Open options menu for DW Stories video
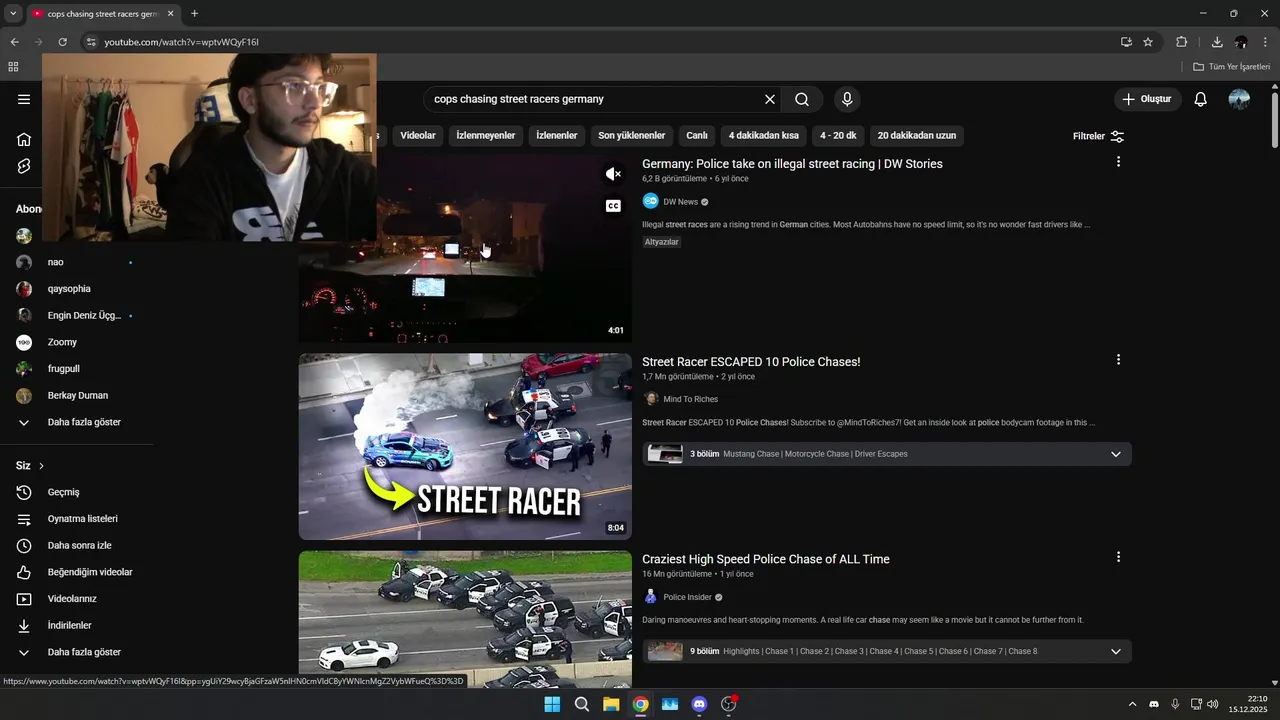 coord(1118,162)
